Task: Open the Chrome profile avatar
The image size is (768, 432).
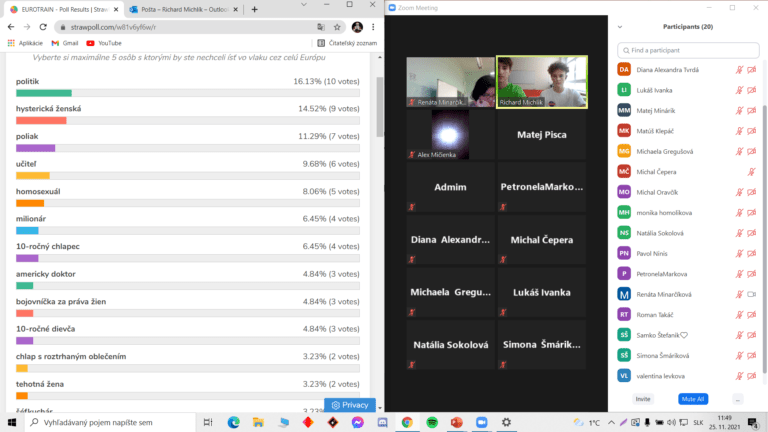Action: tap(357, 27)
